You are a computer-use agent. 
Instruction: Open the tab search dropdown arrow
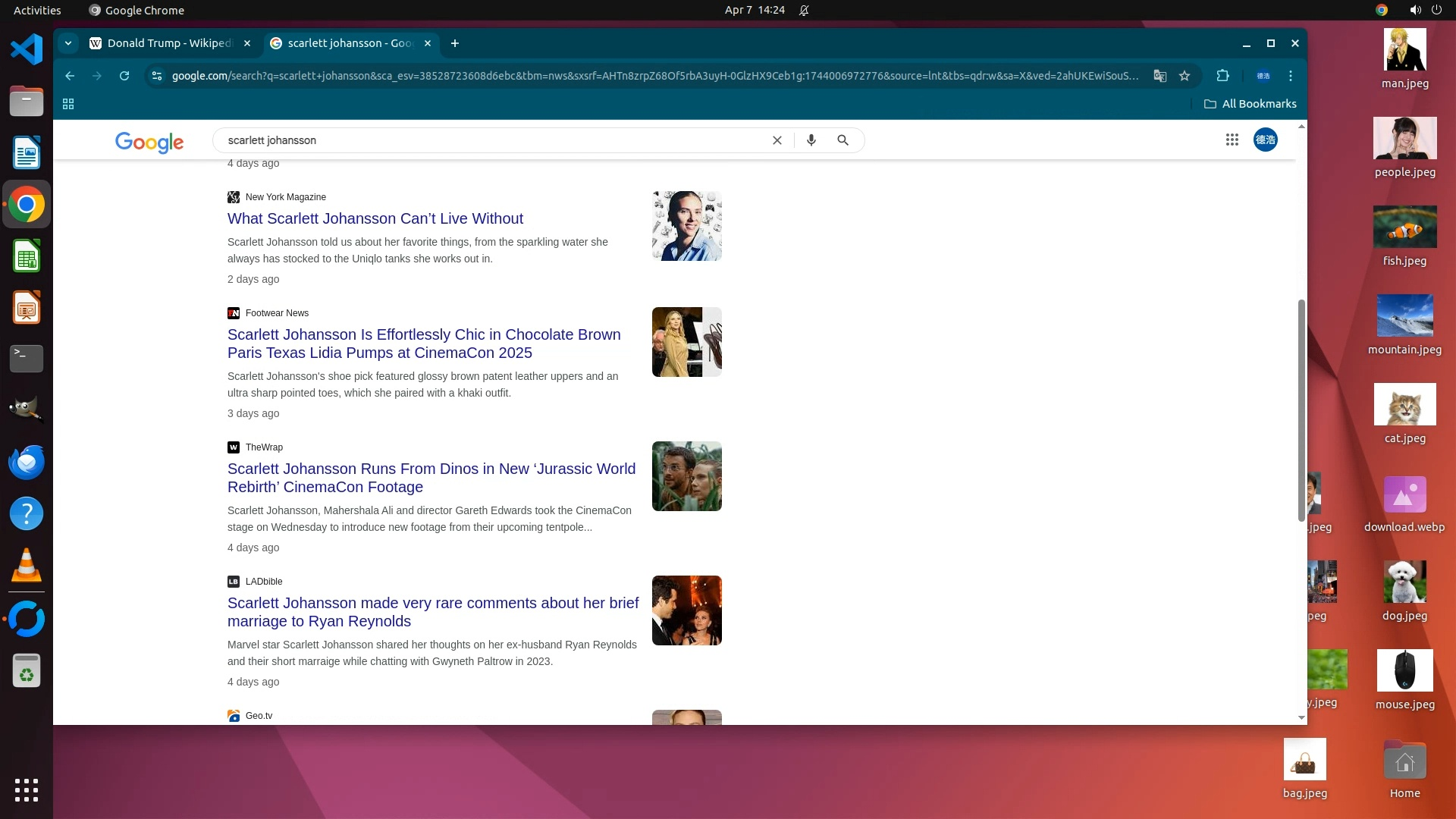click(68, 43)
